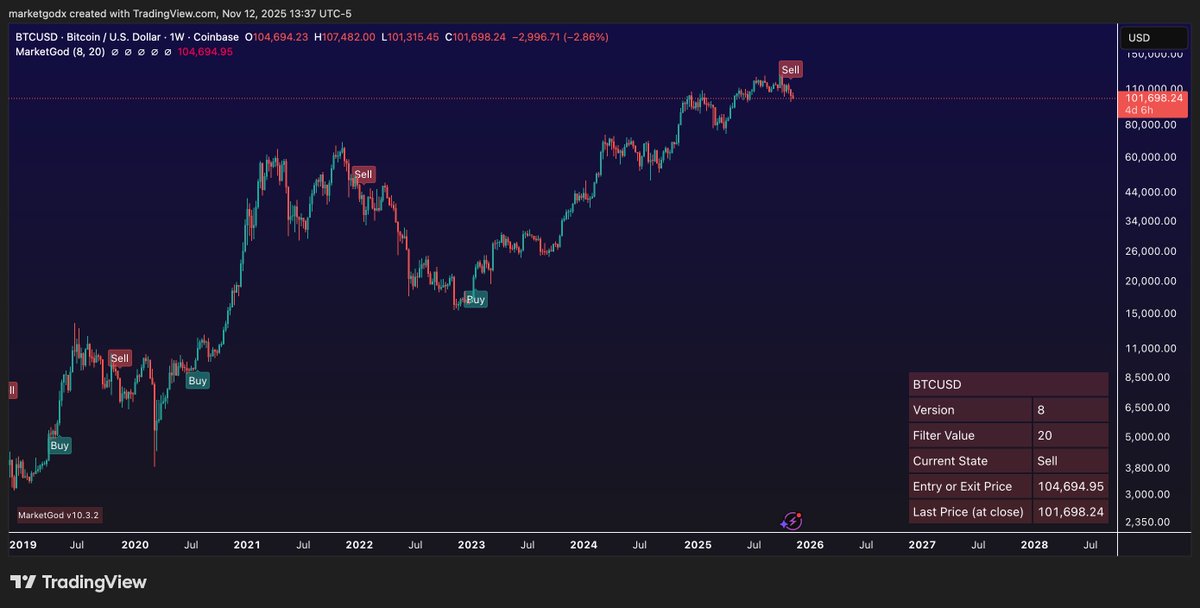Image resolution: width=1200 pixels, height=608 pixels.
Task: Click the Version value 8 in the table
Action: tap(1071, 410)
